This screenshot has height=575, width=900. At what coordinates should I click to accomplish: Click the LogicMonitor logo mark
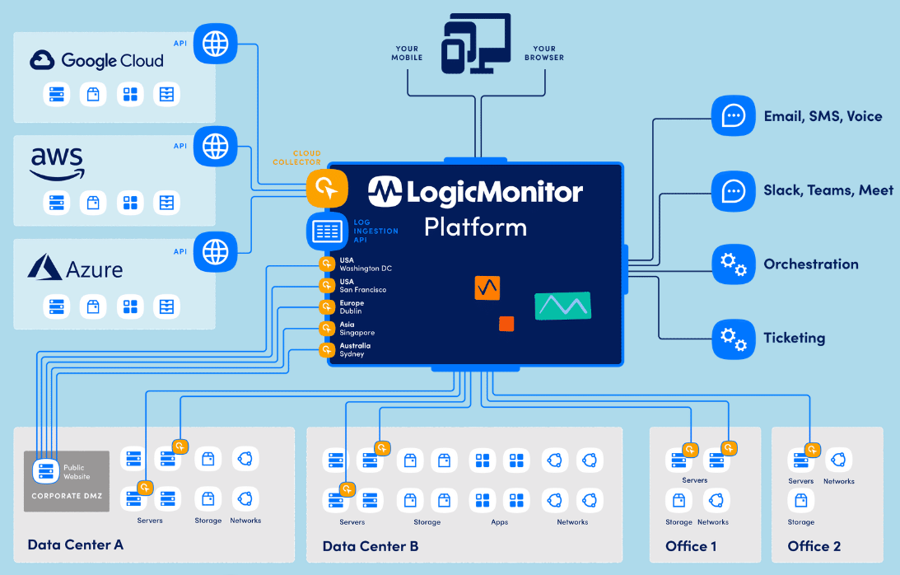385,191
